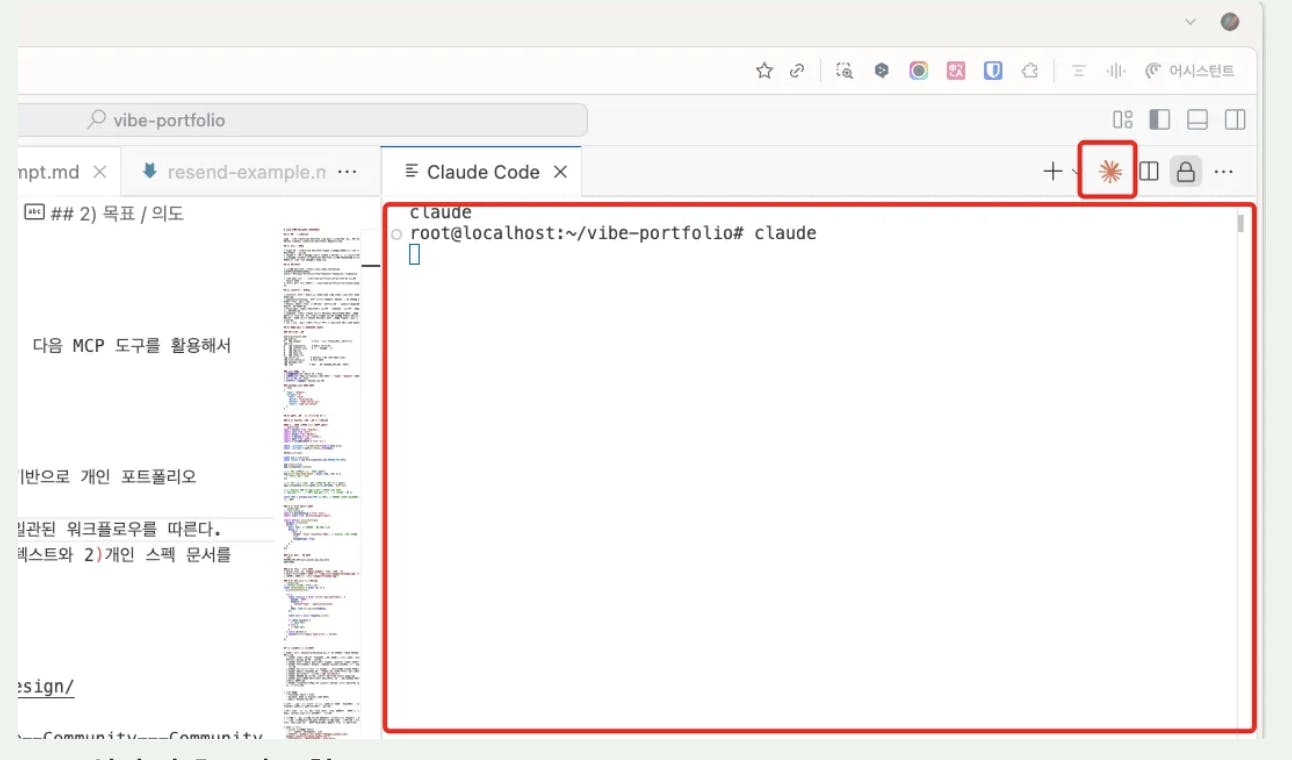Viewport: 1292px width, 760px height.
Task: Open more actions for the terminal group
Action: 1223,172
